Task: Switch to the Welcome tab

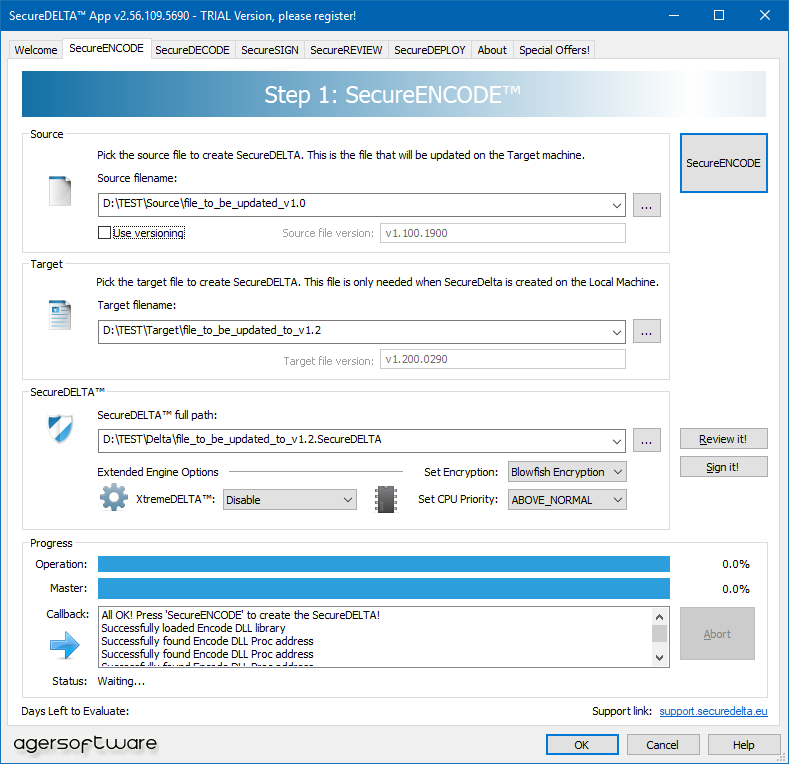Action: tap(36, 50)
